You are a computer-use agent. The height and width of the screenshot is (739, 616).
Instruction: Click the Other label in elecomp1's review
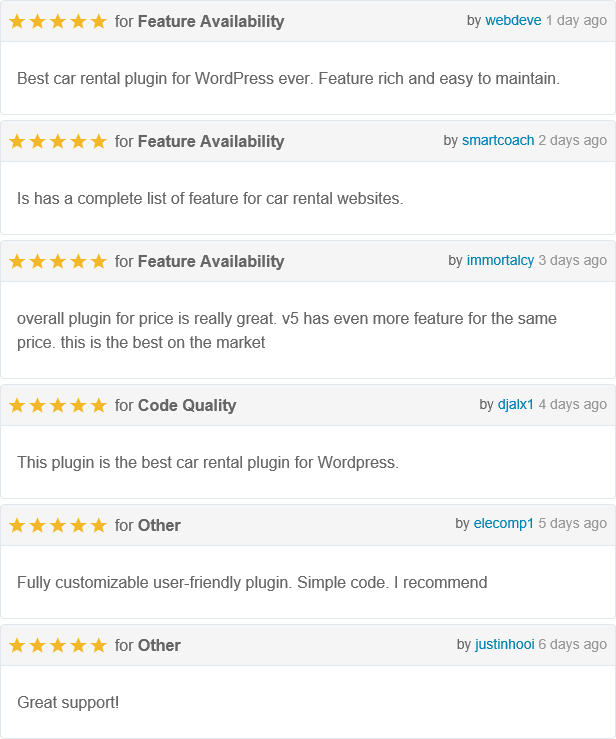[159, 525]
